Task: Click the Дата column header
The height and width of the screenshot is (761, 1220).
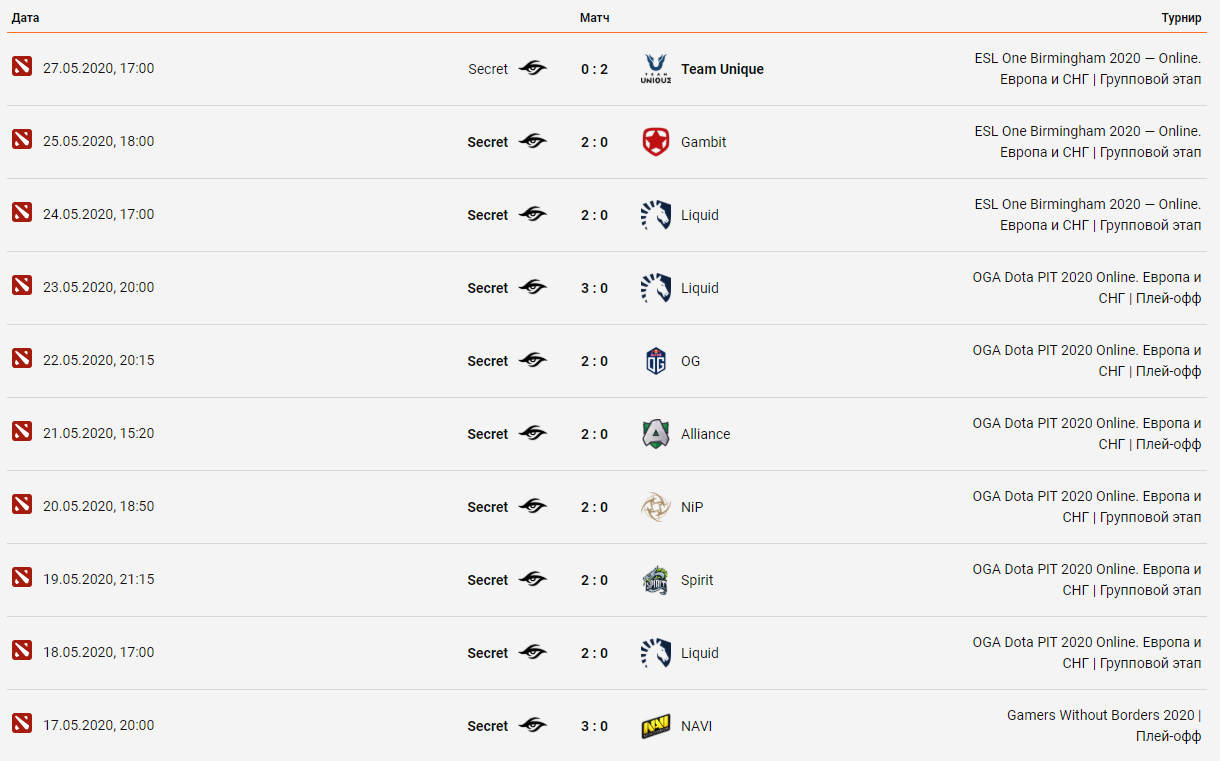Action: pos(26,18)
